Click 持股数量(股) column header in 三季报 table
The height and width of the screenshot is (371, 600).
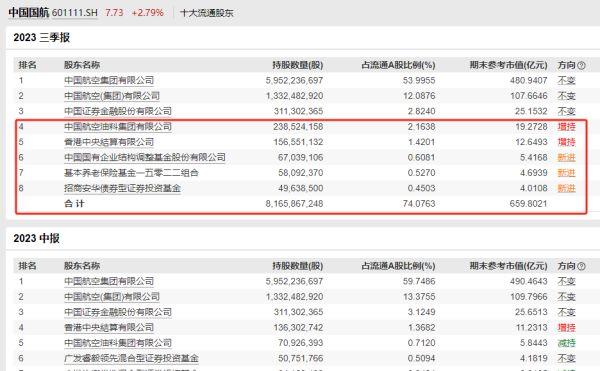click(x=298, y=65)
